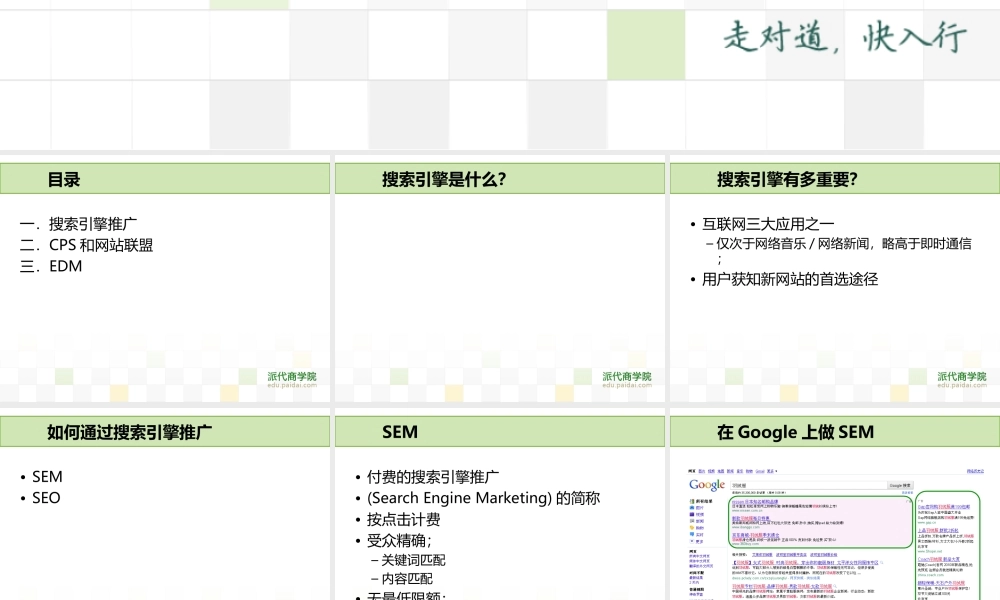Click the Google logo on the SEM slide
The image size is (1000, 600).
(x=707, y=485)
